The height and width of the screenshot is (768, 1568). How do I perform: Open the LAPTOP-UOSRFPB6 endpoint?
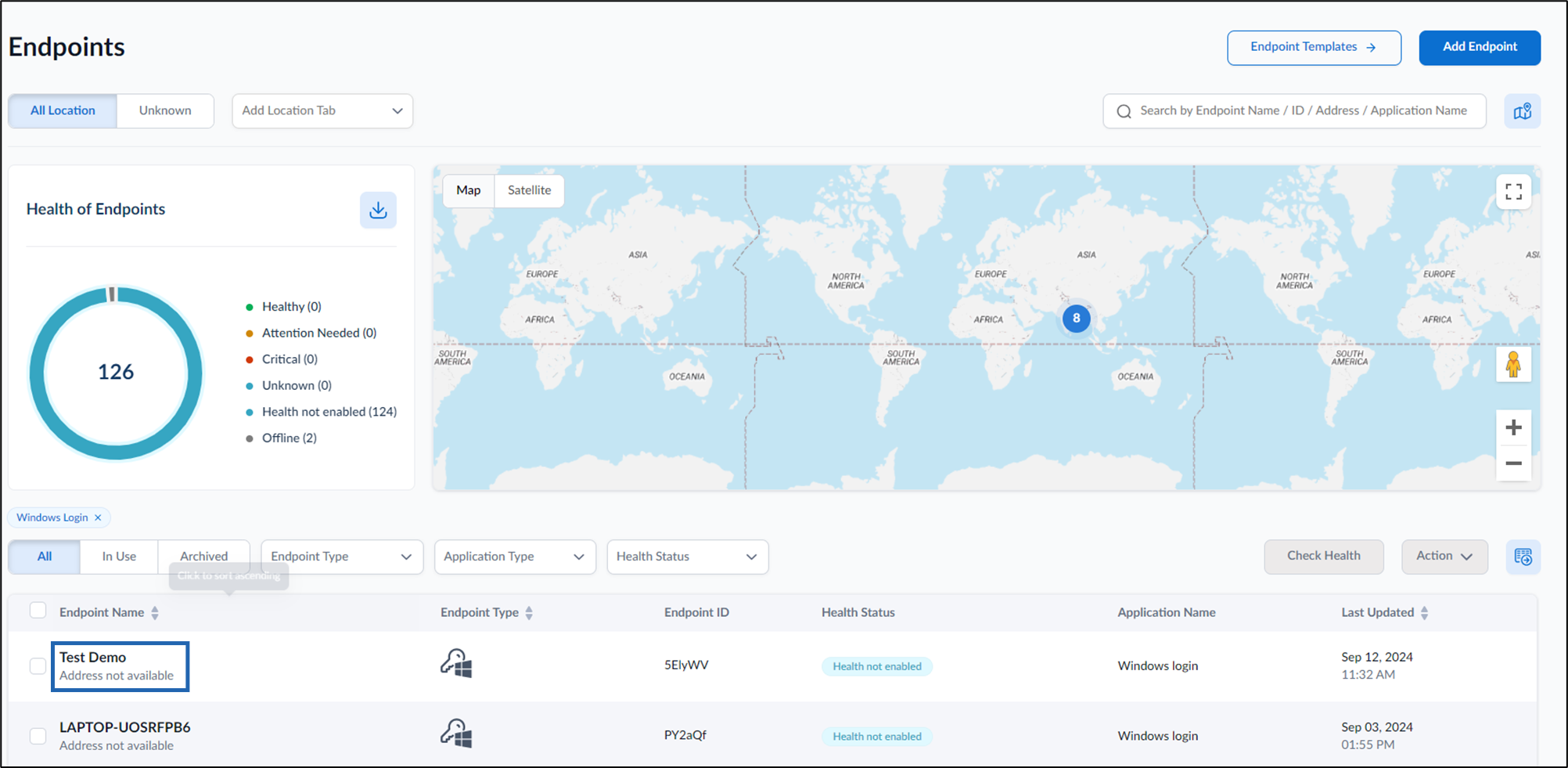125,727
